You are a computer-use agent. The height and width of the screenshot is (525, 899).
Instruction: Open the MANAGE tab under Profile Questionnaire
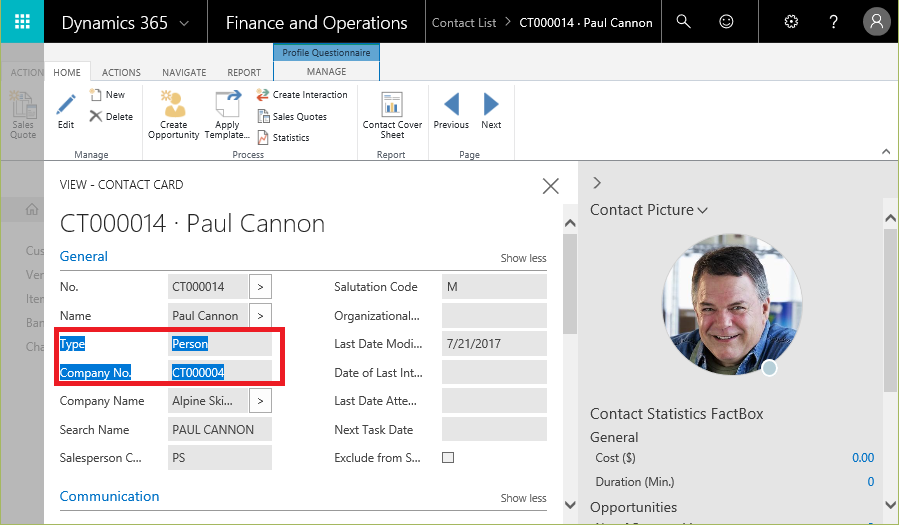pyautogui.click(x=326, y=71)
